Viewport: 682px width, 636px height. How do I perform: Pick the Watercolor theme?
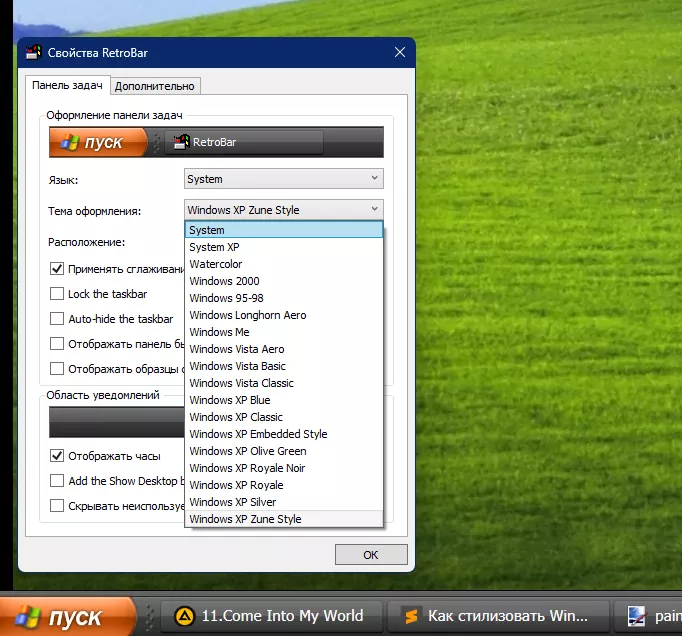(x=284, y=264)
